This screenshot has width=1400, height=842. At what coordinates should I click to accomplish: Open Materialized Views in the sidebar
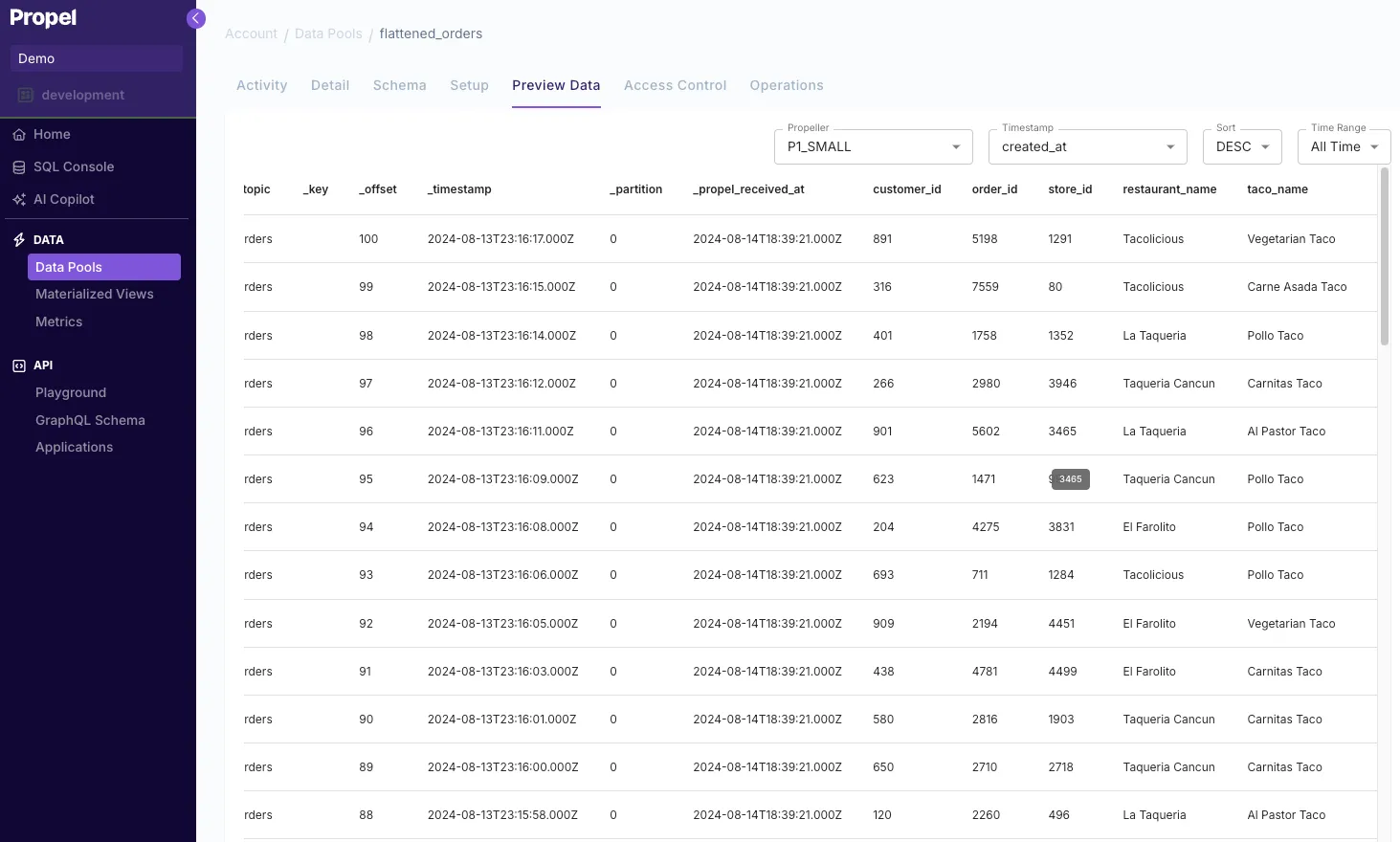[x=95, y=295]
